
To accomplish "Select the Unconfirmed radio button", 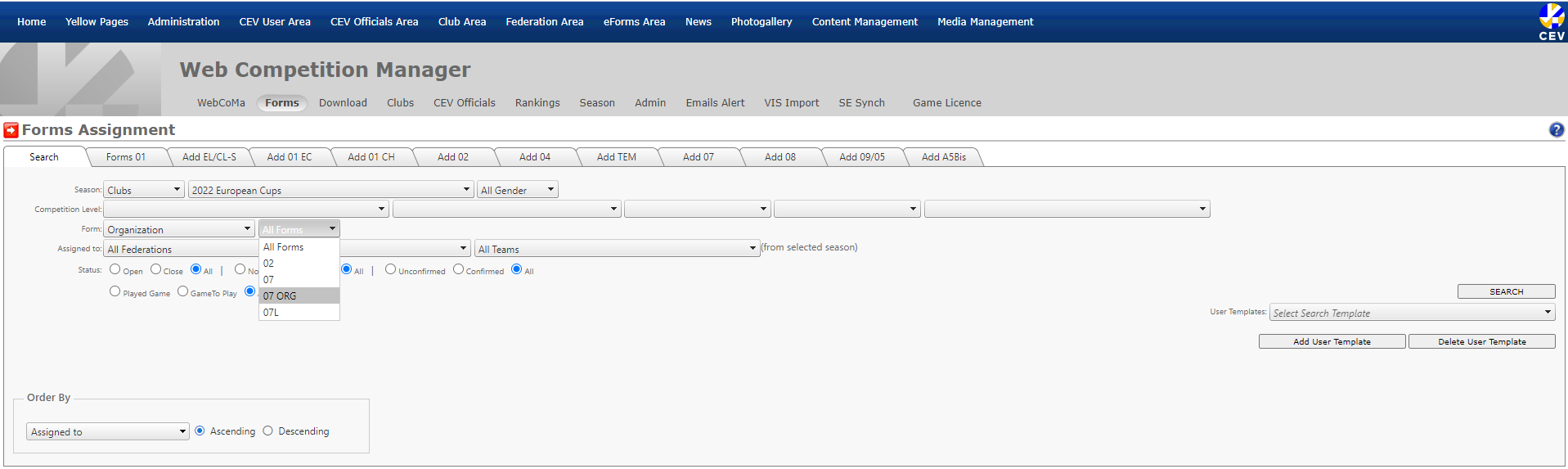I will [390, 269].
